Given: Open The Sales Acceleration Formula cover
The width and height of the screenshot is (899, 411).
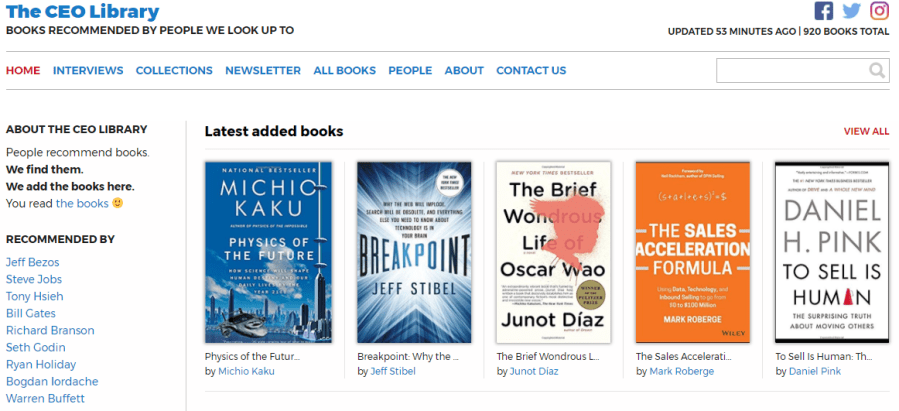Looking at the screenshot, I should 692,252.
